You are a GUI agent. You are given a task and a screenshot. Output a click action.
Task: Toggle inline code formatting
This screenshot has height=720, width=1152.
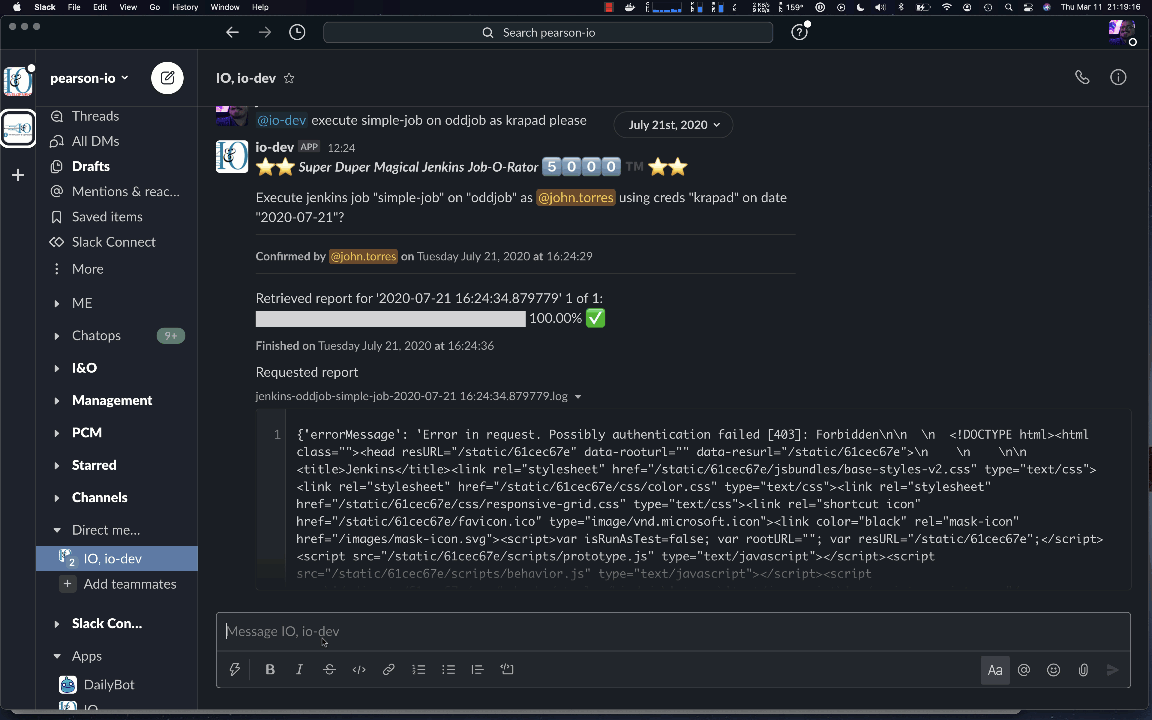coord(359,669)
